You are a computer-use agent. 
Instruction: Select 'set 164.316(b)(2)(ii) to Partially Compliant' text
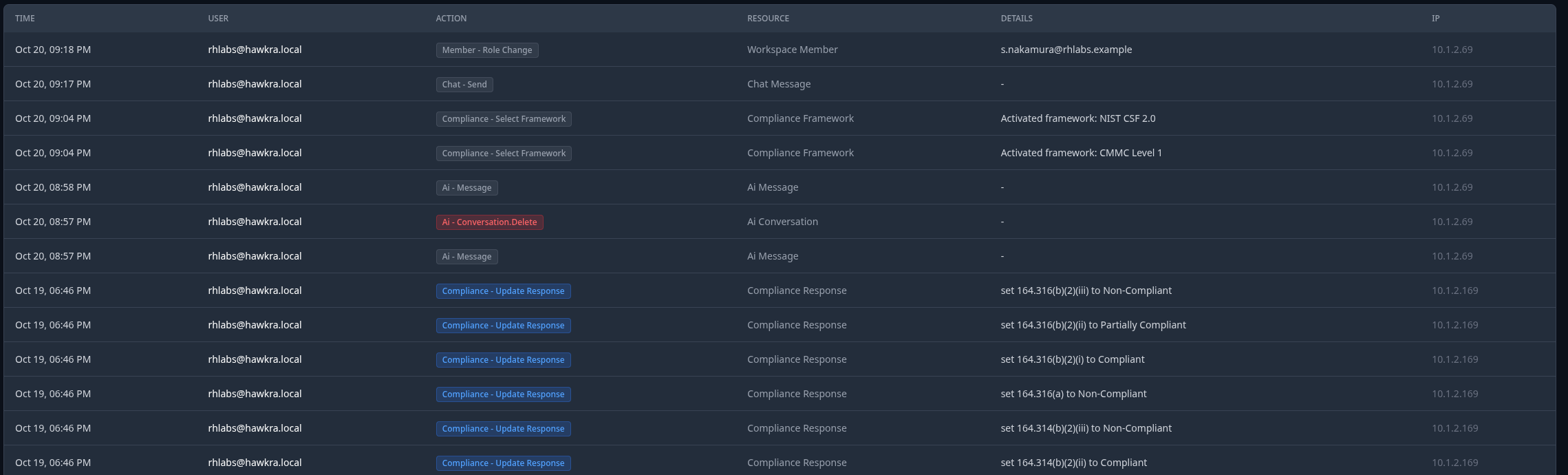pos(1093,325)
